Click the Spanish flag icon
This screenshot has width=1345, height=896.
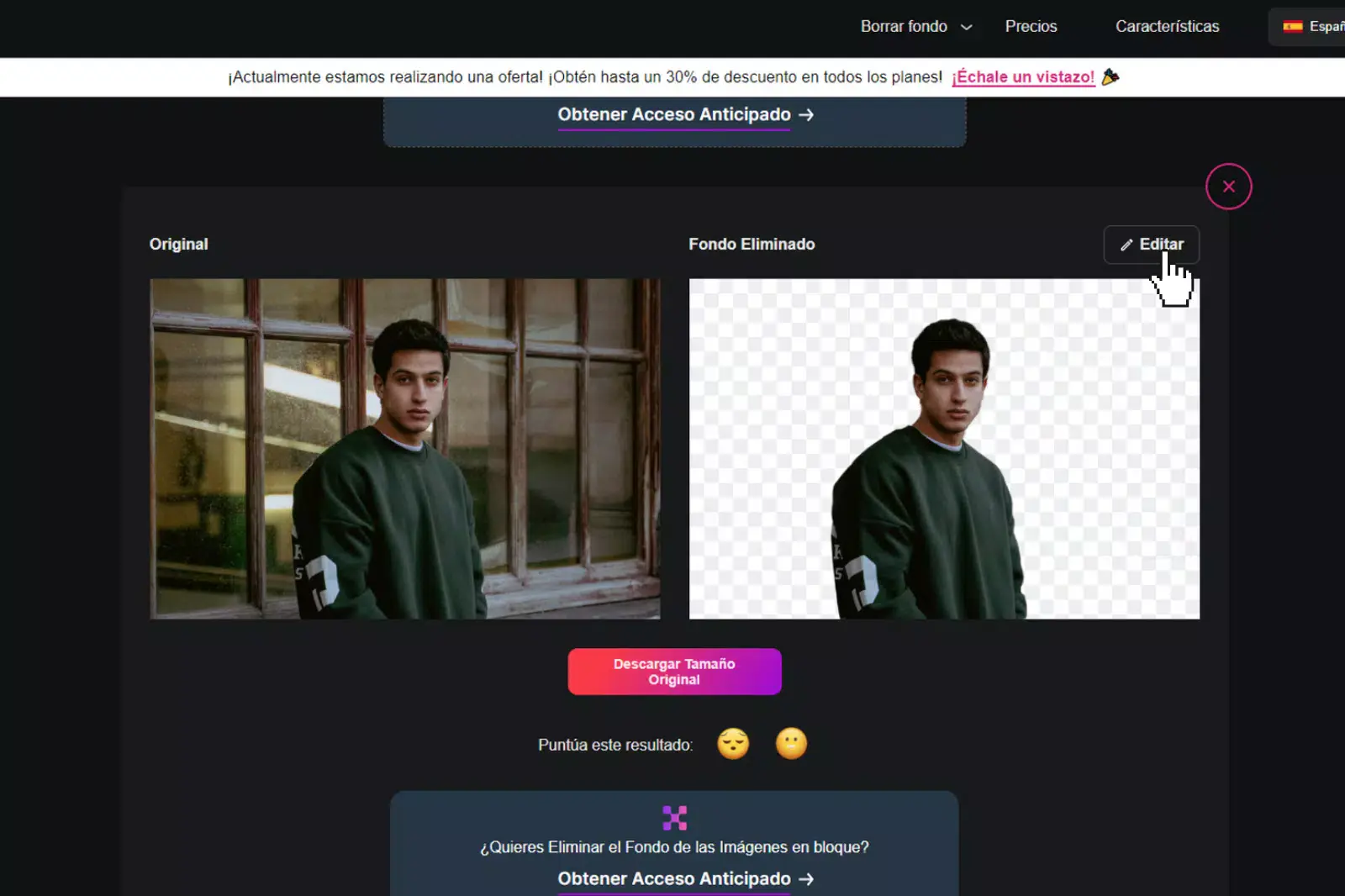1293,27
